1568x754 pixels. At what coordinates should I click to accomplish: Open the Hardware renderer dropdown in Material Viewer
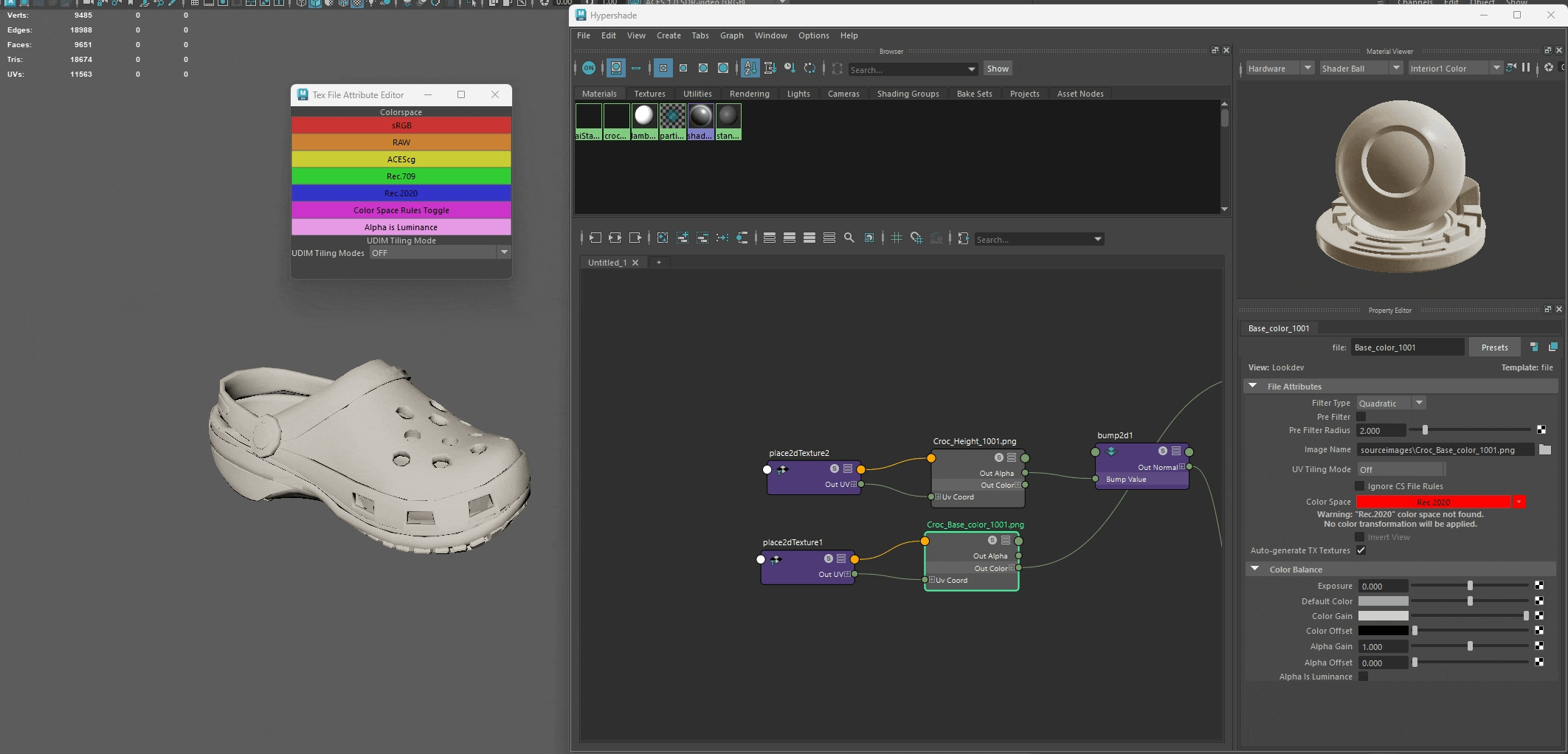[x=1279, y=68]
